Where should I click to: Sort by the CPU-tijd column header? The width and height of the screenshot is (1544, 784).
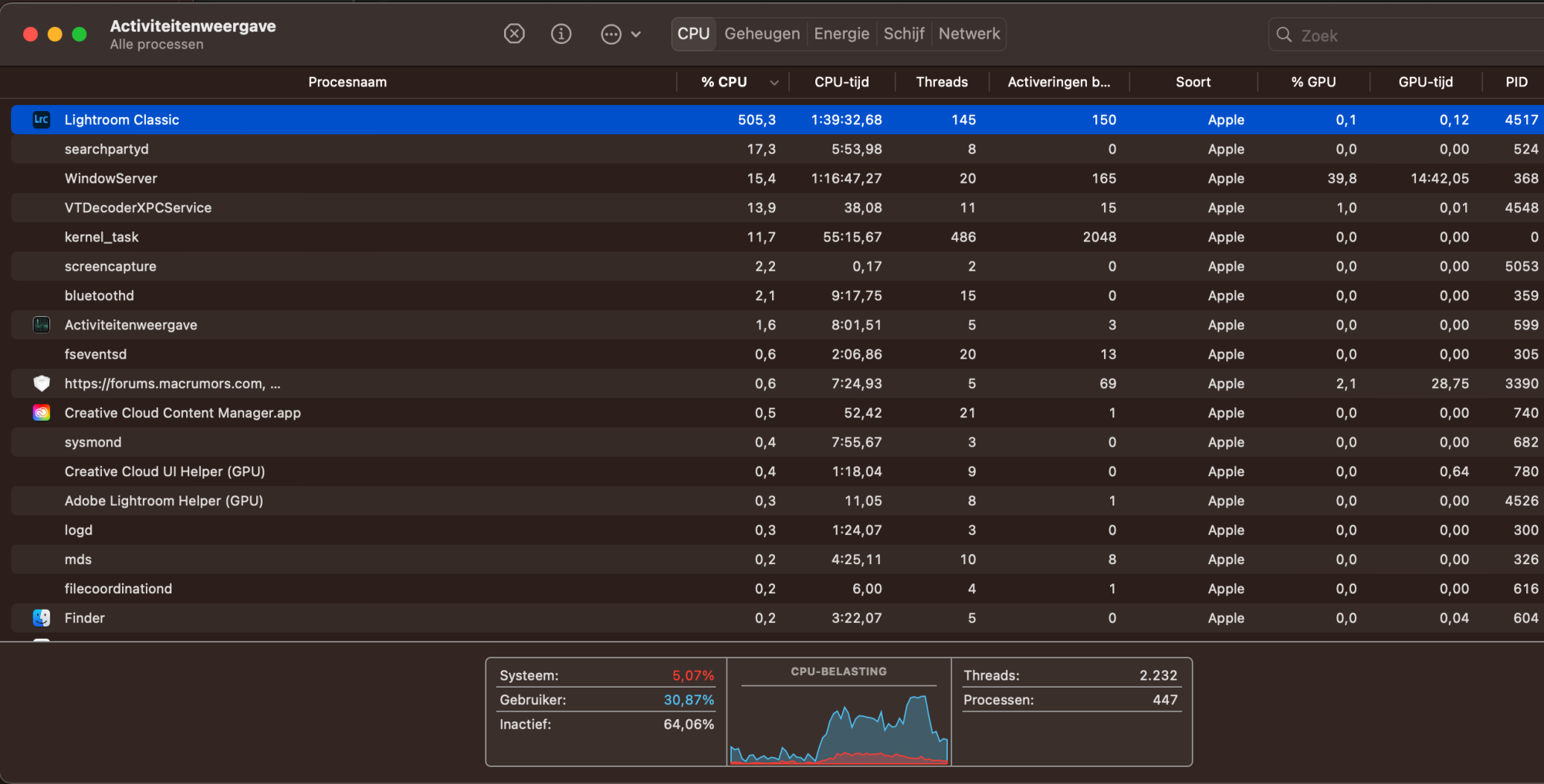pos(841,82)
